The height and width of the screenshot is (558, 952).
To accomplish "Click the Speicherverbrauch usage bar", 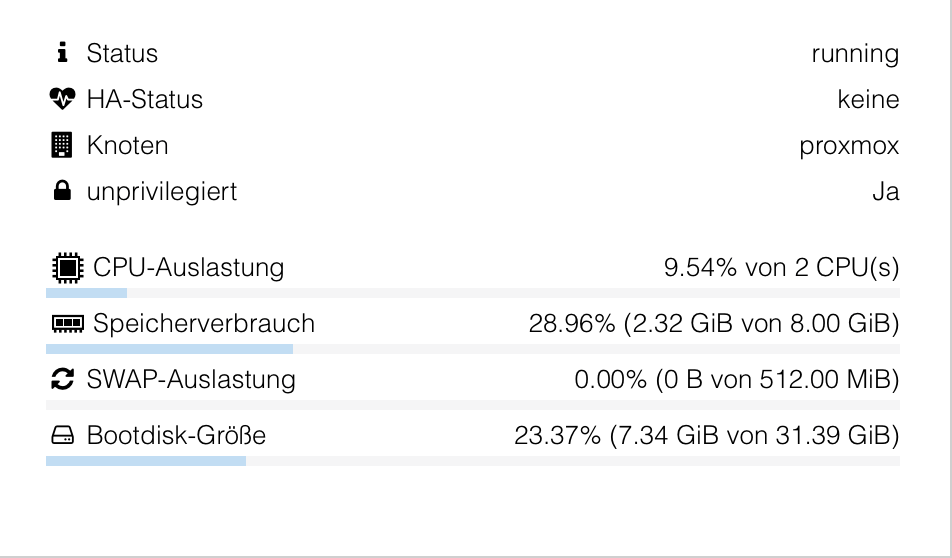I will click(472, 349).
